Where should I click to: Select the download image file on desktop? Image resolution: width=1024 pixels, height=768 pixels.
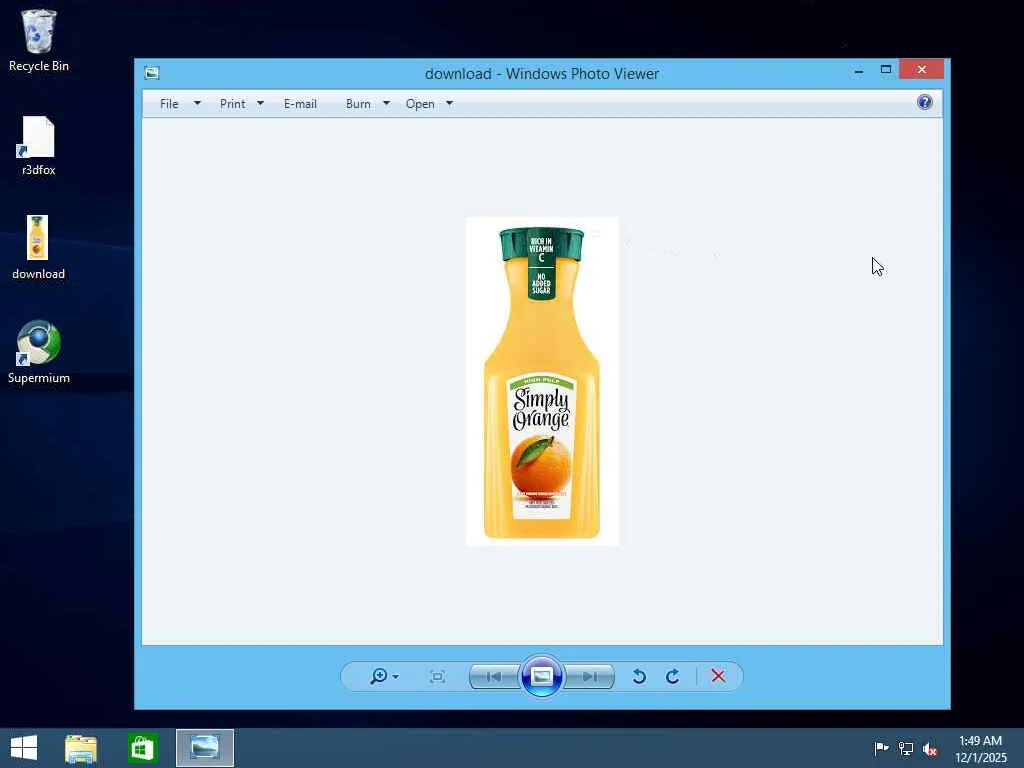[x=38, y=248]
